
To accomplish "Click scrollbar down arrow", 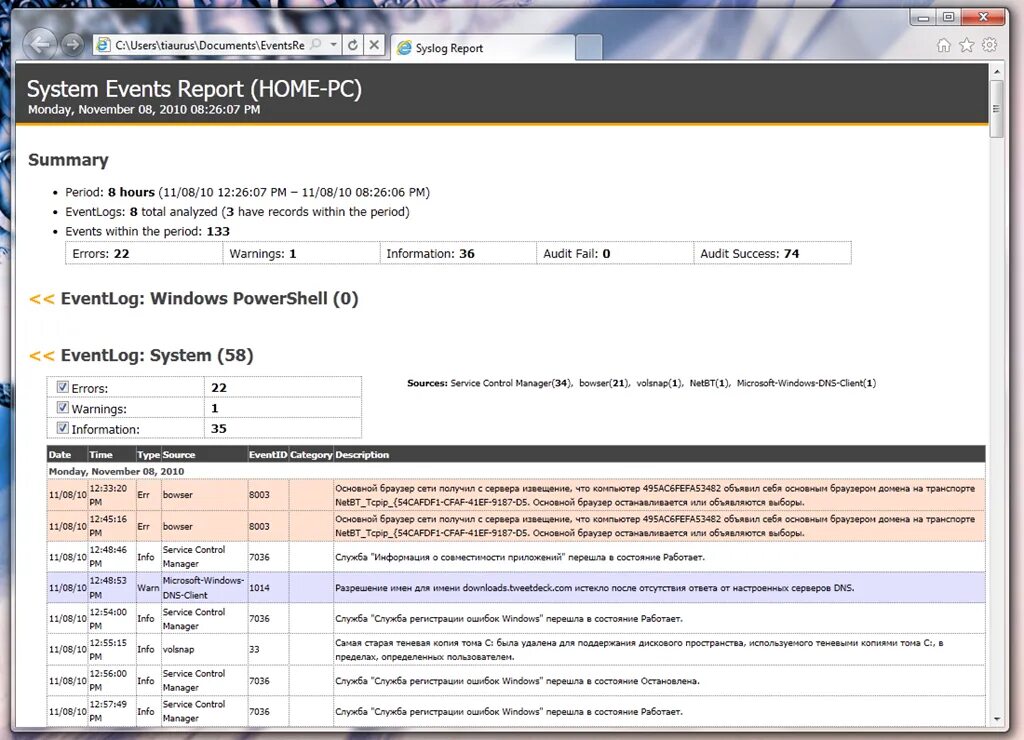I will 997,718.
